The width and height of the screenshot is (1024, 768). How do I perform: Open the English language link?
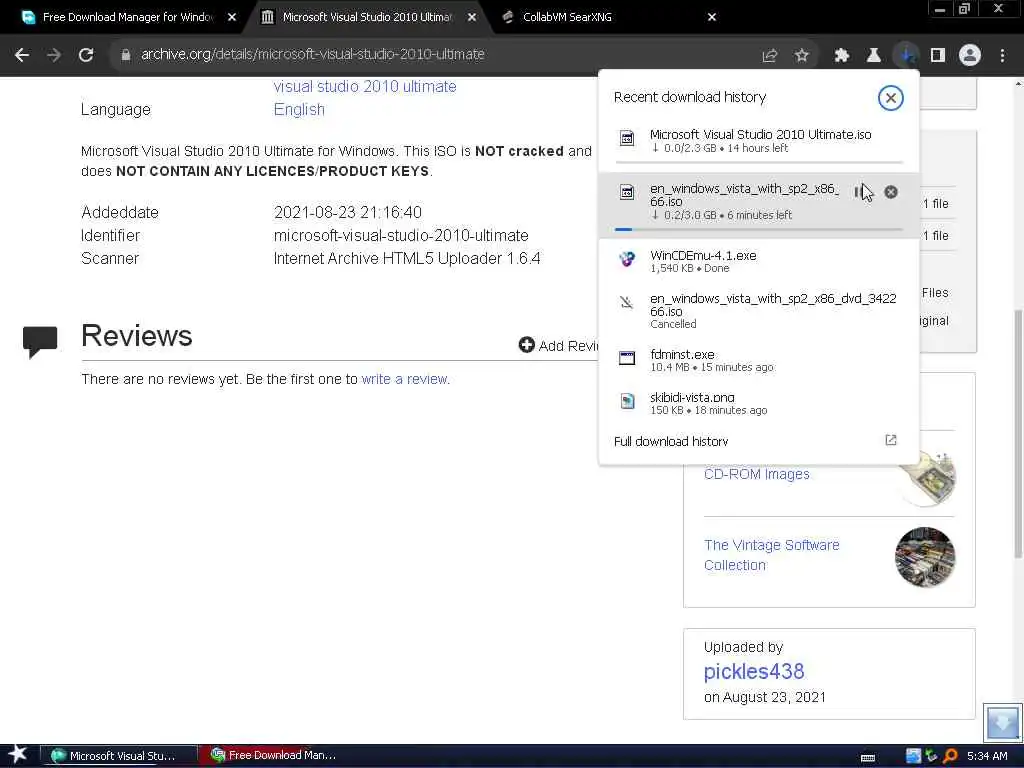click(299, 110)
